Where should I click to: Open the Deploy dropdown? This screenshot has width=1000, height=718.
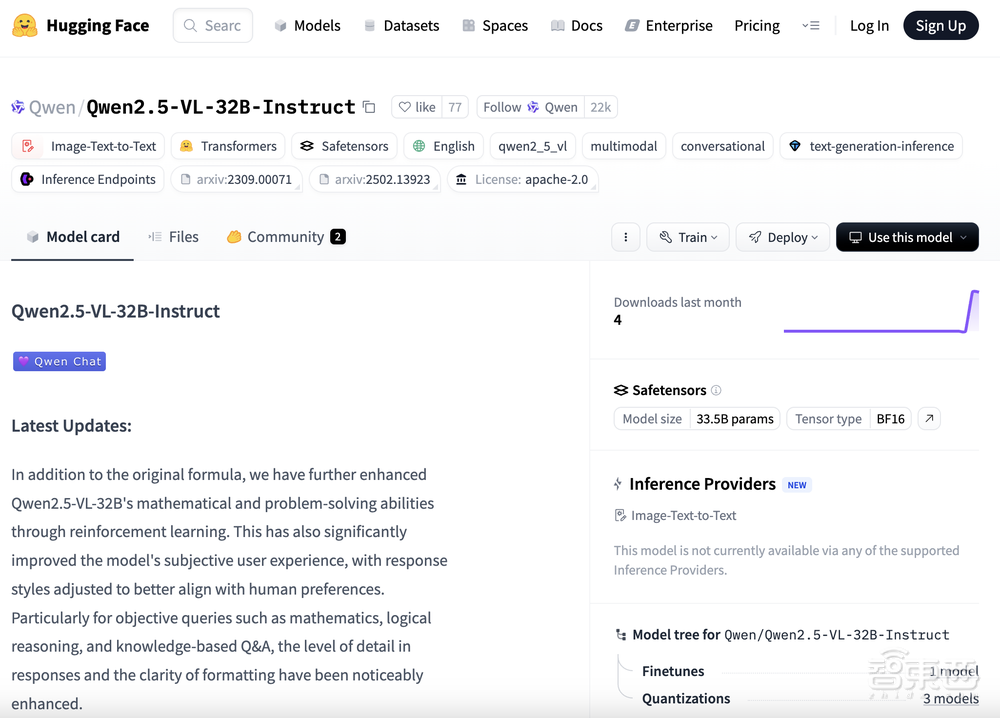(x=783, y=237)
